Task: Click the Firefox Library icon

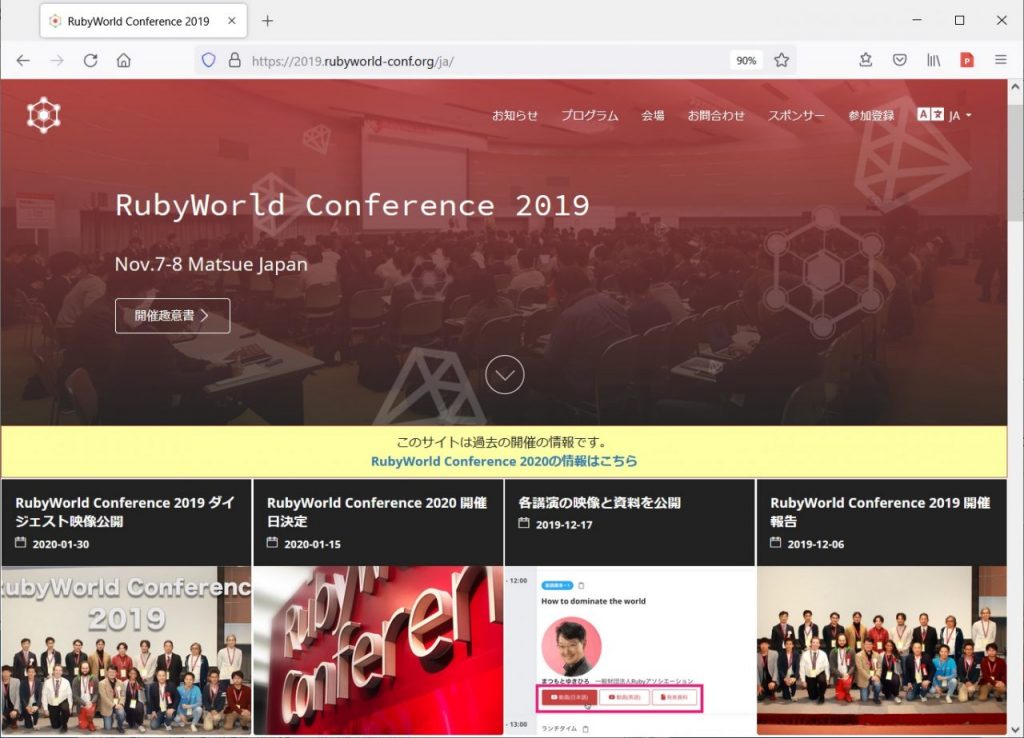Action: click(933, 60)
